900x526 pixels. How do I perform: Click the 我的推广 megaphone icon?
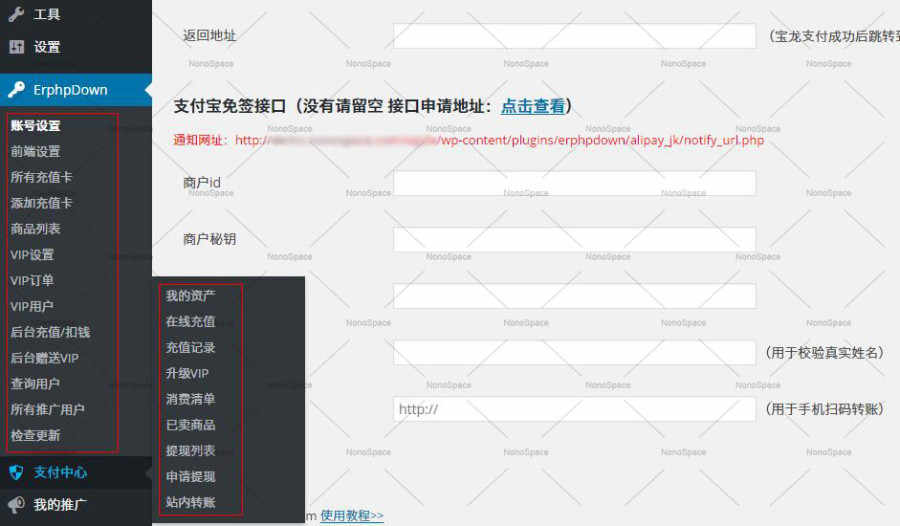17,505
